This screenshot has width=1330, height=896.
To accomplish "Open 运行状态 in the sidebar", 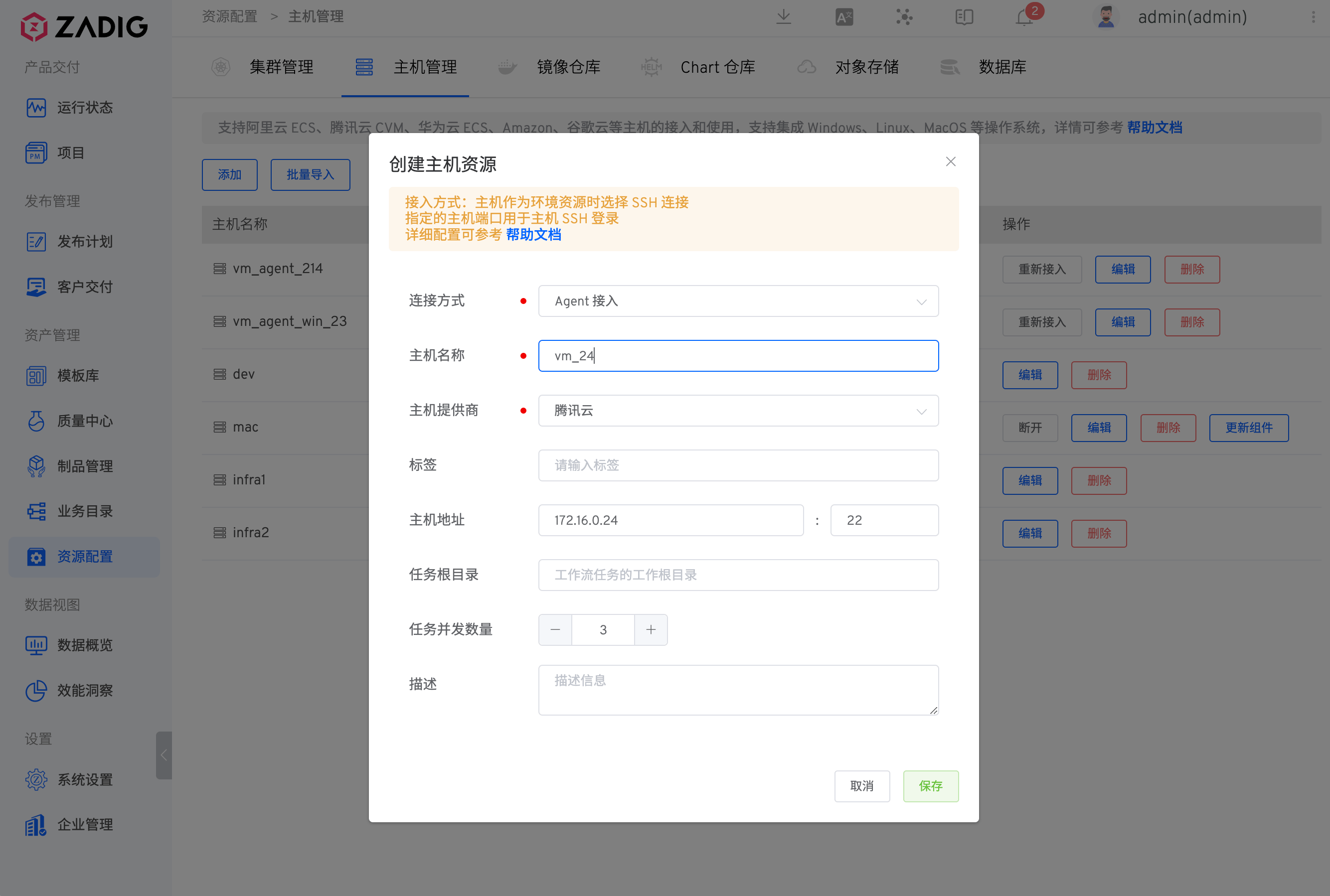I will coord(85,108).
